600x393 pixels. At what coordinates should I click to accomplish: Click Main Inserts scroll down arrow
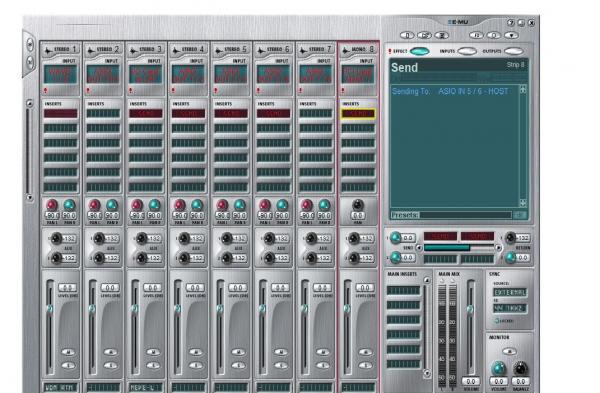[x=427, y=373]
